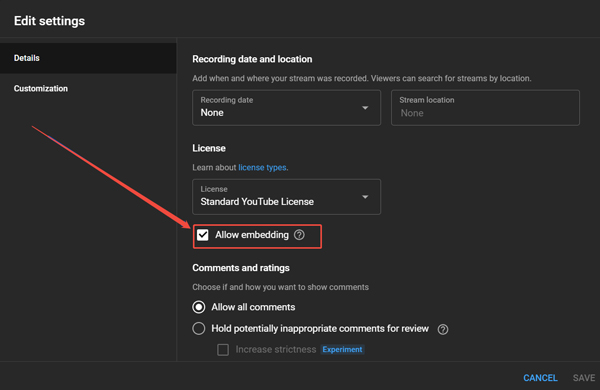Open the Recording date dropdown
The image size is (600, 390).
coord(286,108)
